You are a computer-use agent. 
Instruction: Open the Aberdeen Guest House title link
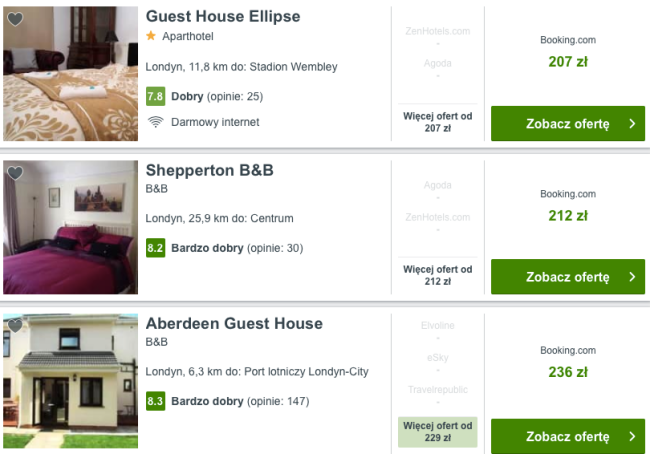click(234, 324)
